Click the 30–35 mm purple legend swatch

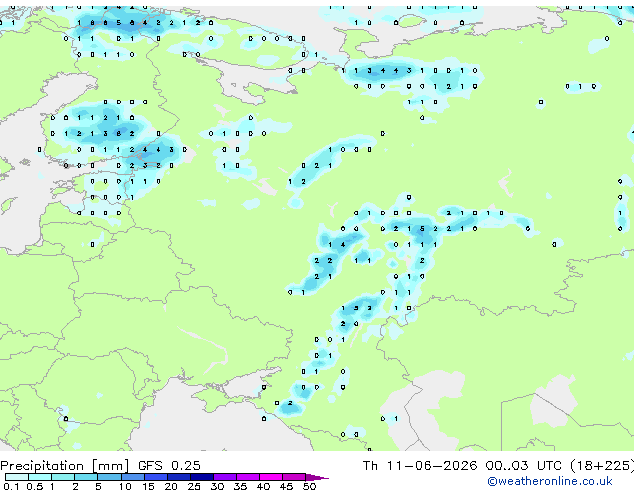pos(225,477)
